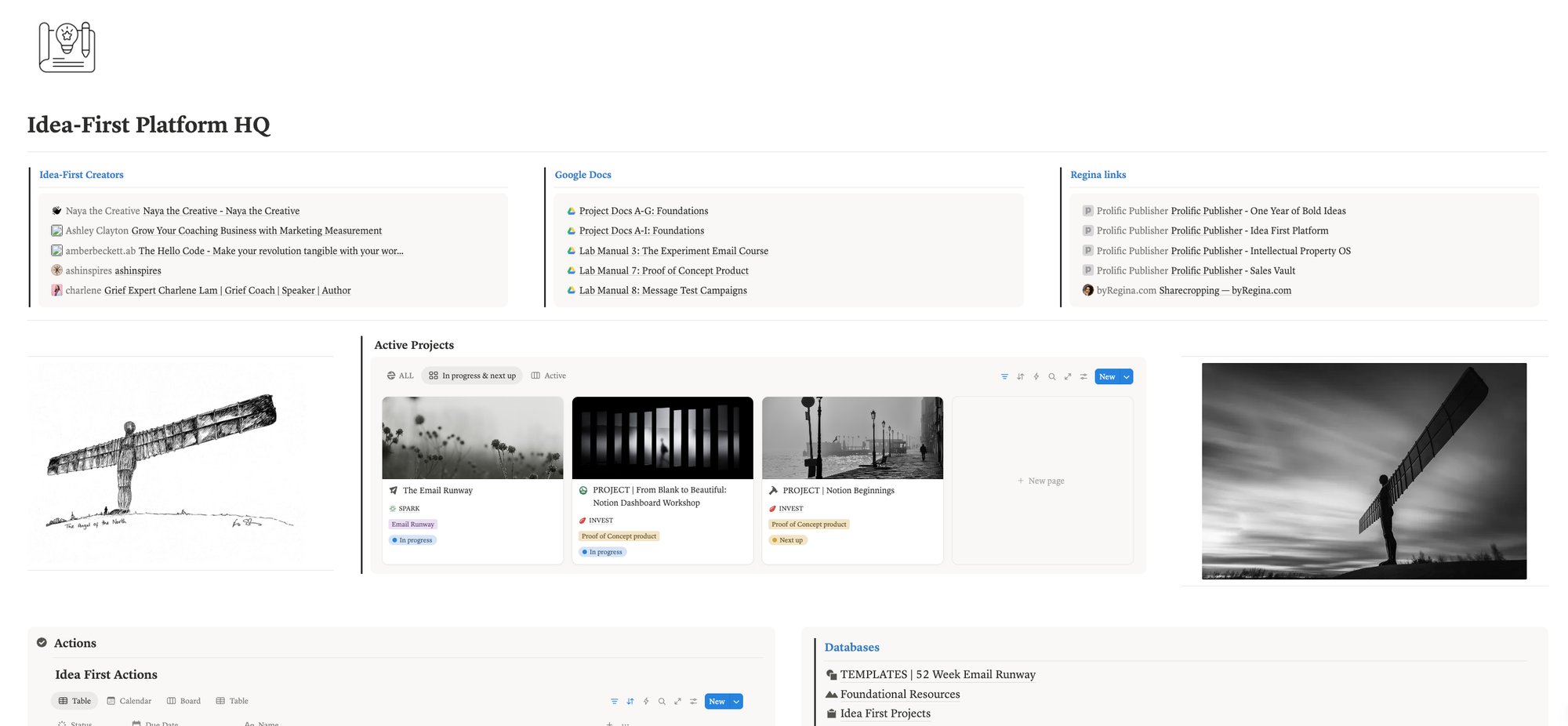The width and height of the screenshot is (1568, 726).
Task: Select Calendar view in Idea First Actions
Action: 129,701
